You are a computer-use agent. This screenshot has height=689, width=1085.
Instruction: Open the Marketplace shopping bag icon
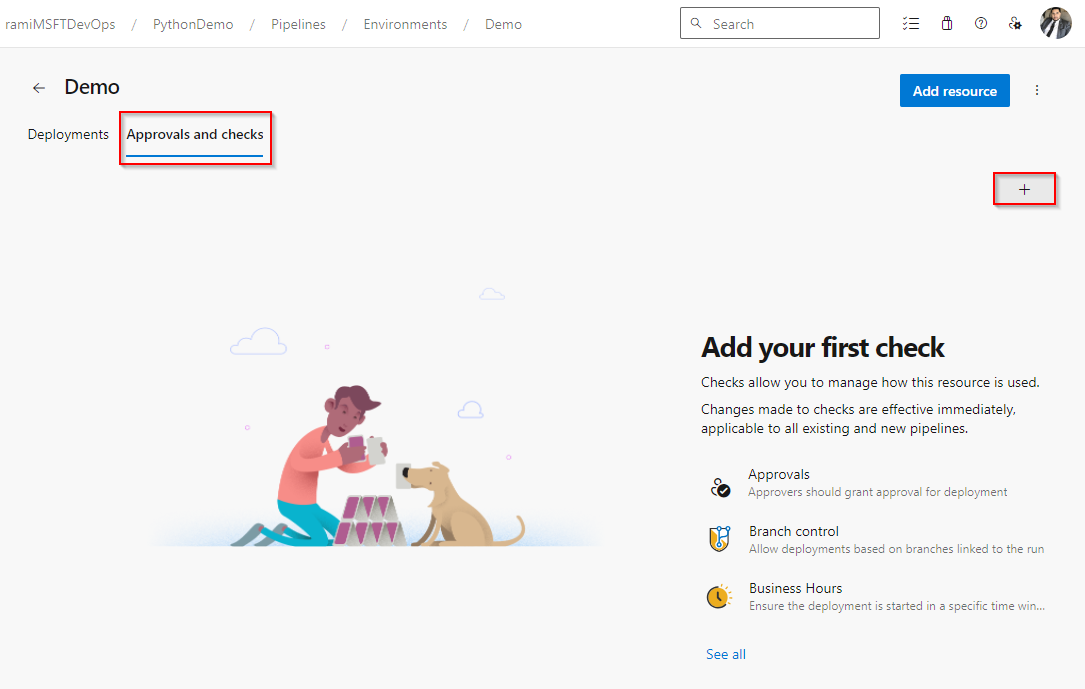(946, 23)
